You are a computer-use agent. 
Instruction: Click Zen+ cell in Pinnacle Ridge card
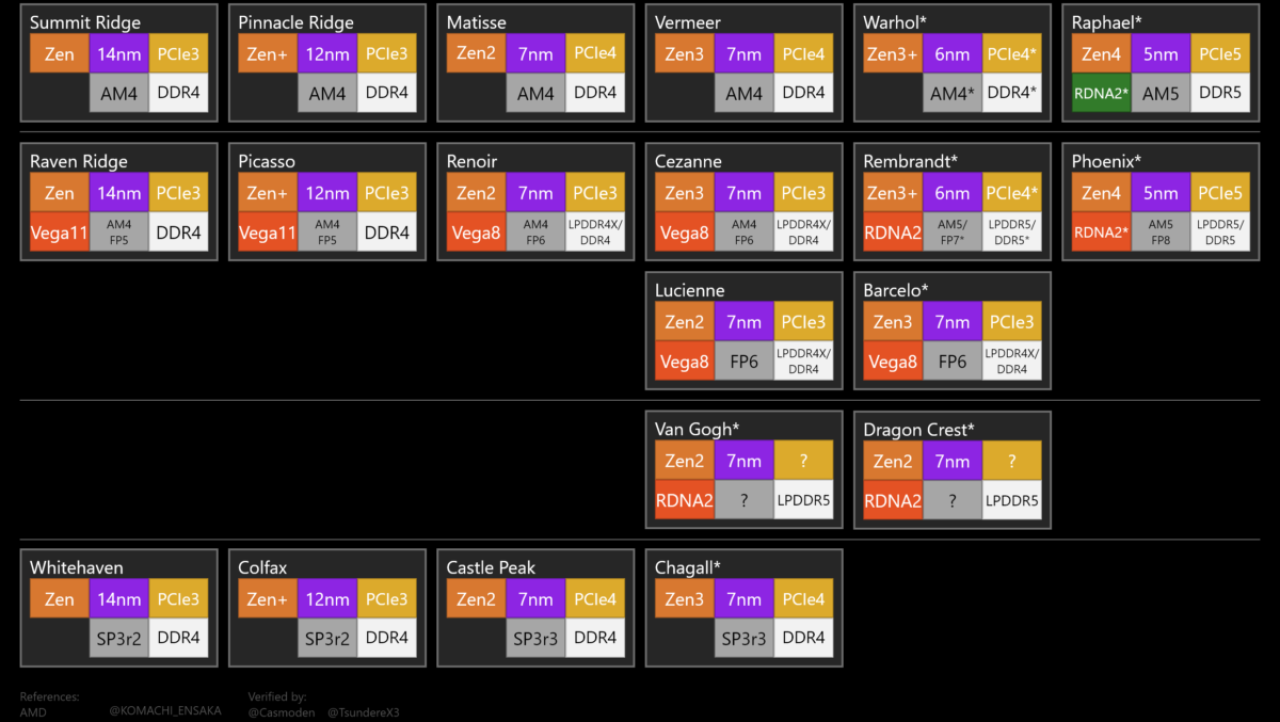pos(267,54)
